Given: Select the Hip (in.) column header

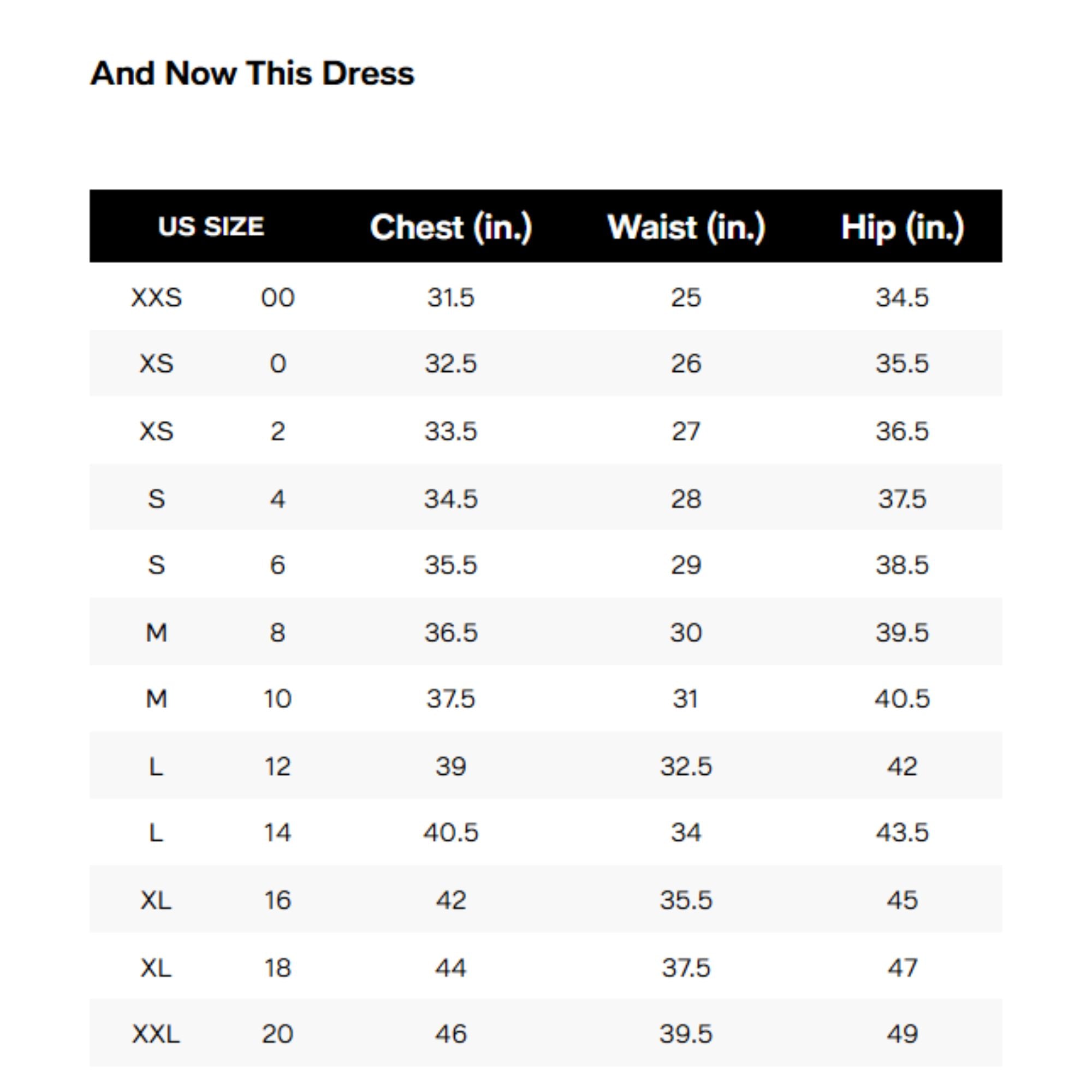Looking at the screenshot, I should (x=902, y=227).
